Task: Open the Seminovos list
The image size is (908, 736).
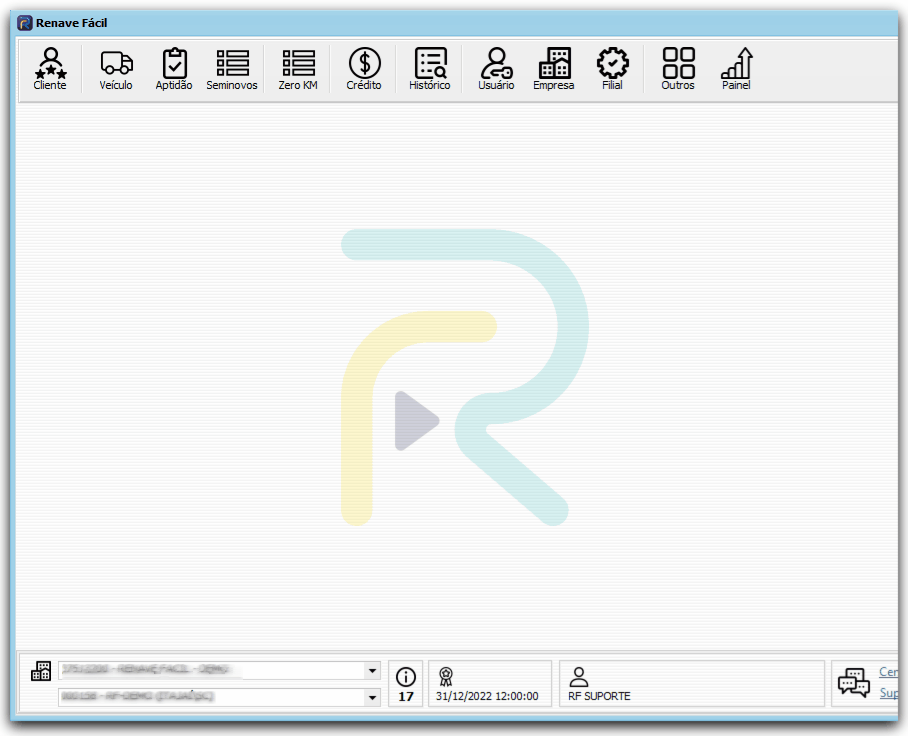Action: [x=232, y=69]
